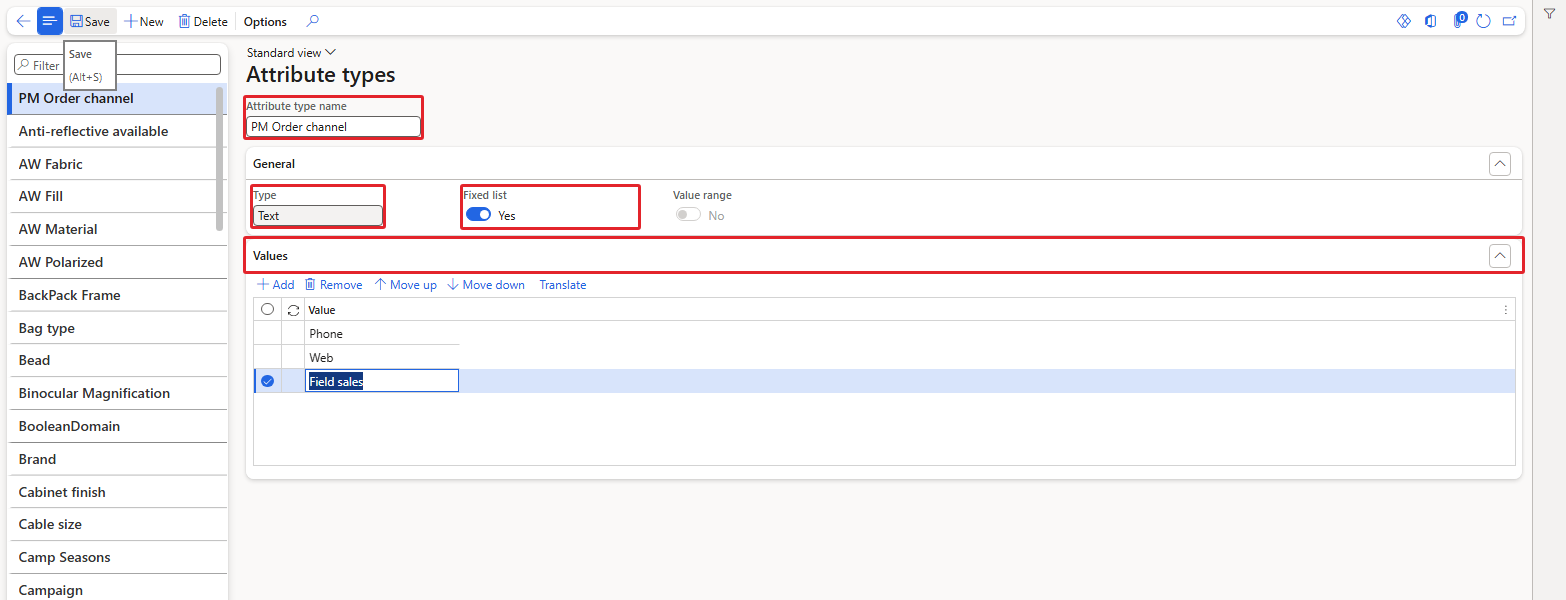
Task: Select Campaign in list
Action: 117,588
